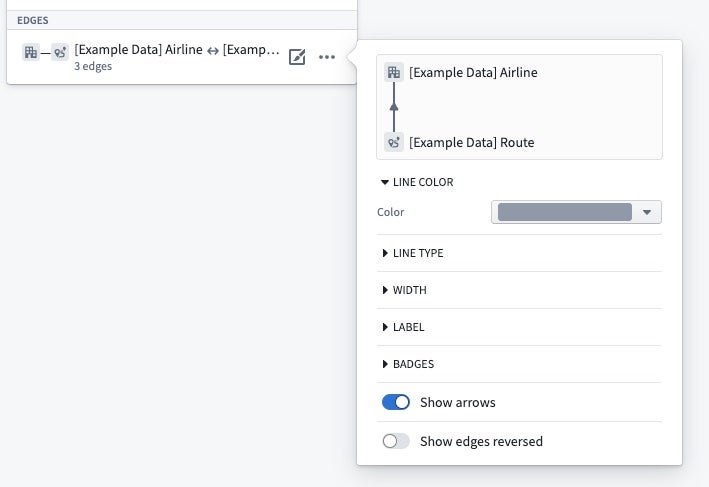The width and height of the screenshot is (709, 487).
Task: Open the Color dropdown arrow
Action: [x=647, y=212]
